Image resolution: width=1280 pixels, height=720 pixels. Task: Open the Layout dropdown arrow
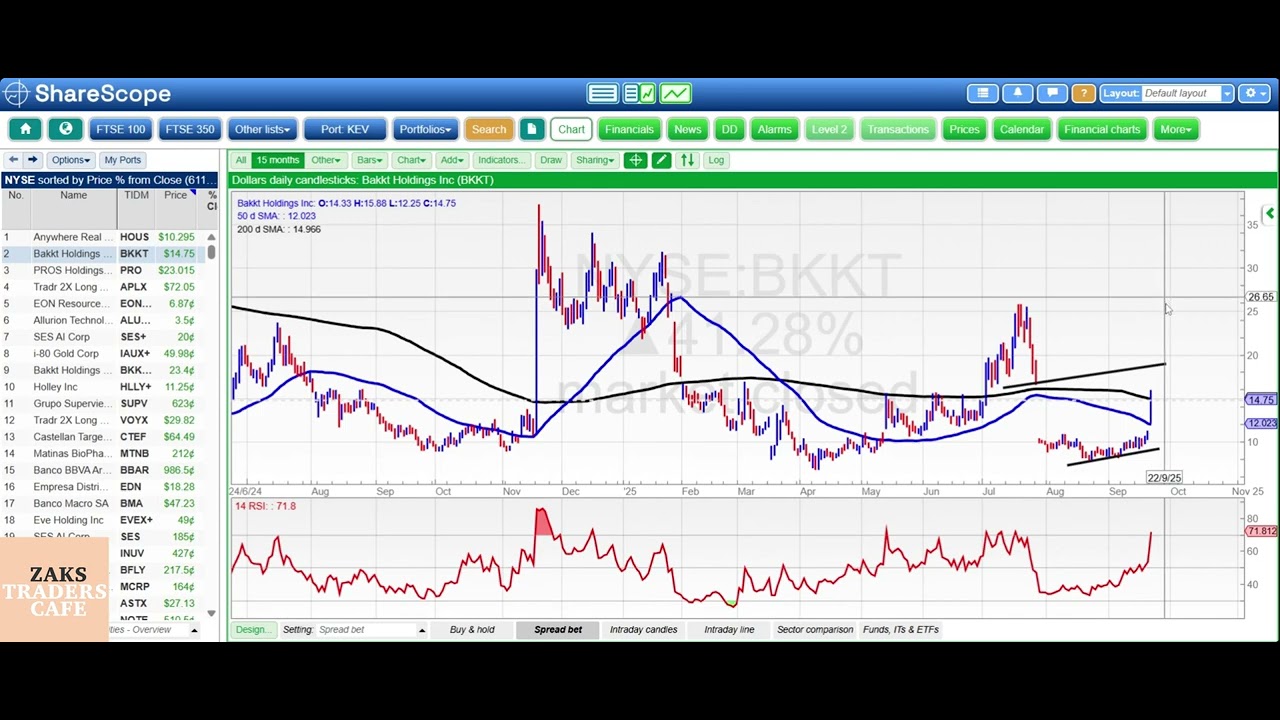click(1227, 93)
